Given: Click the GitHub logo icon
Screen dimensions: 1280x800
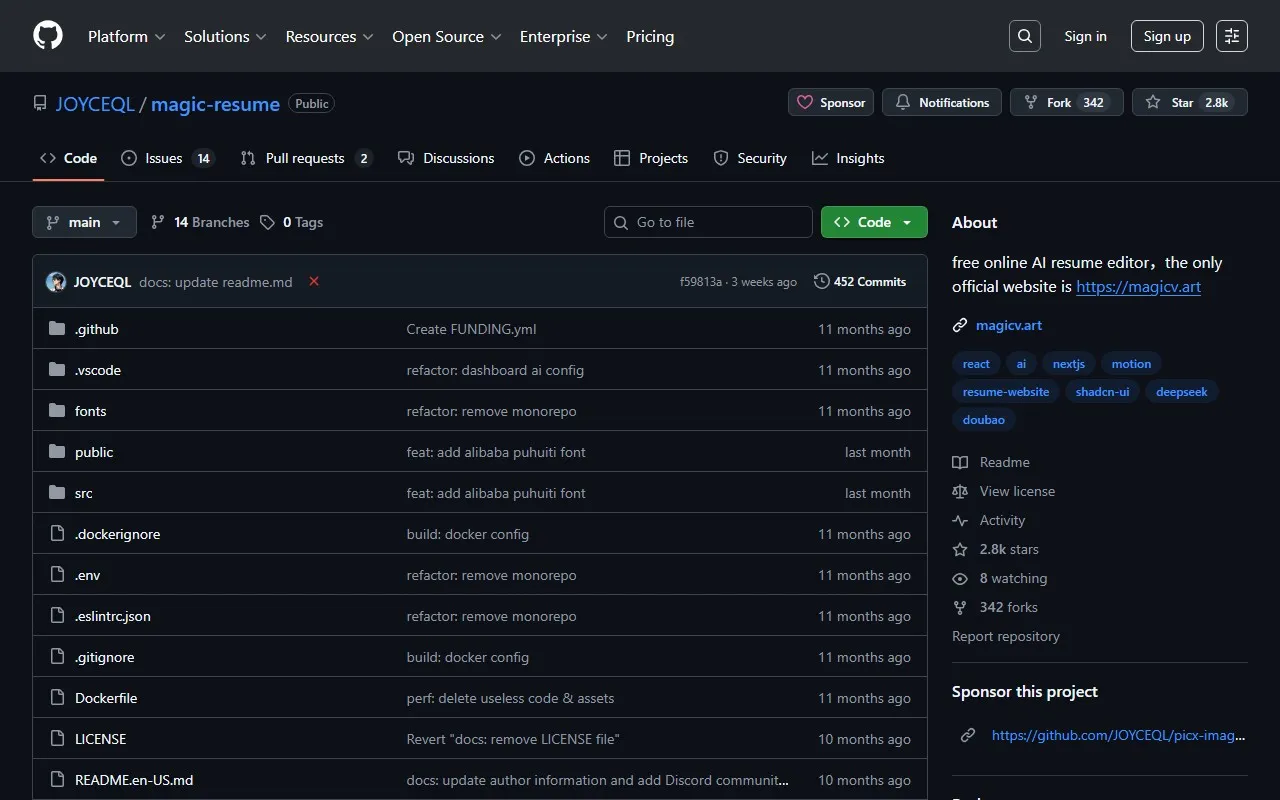Looking at the screenshot, I should 48,36.
